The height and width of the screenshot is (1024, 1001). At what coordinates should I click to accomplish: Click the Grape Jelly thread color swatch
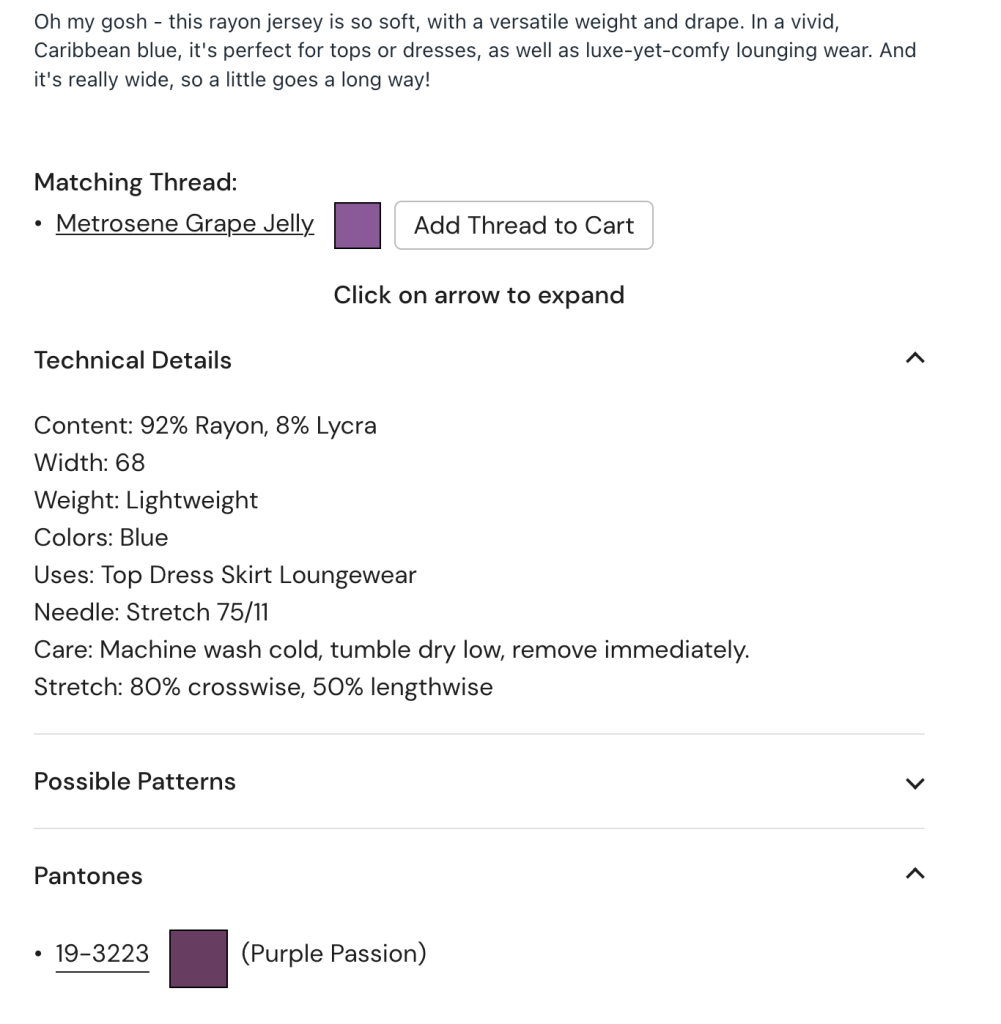click(357, 225)
